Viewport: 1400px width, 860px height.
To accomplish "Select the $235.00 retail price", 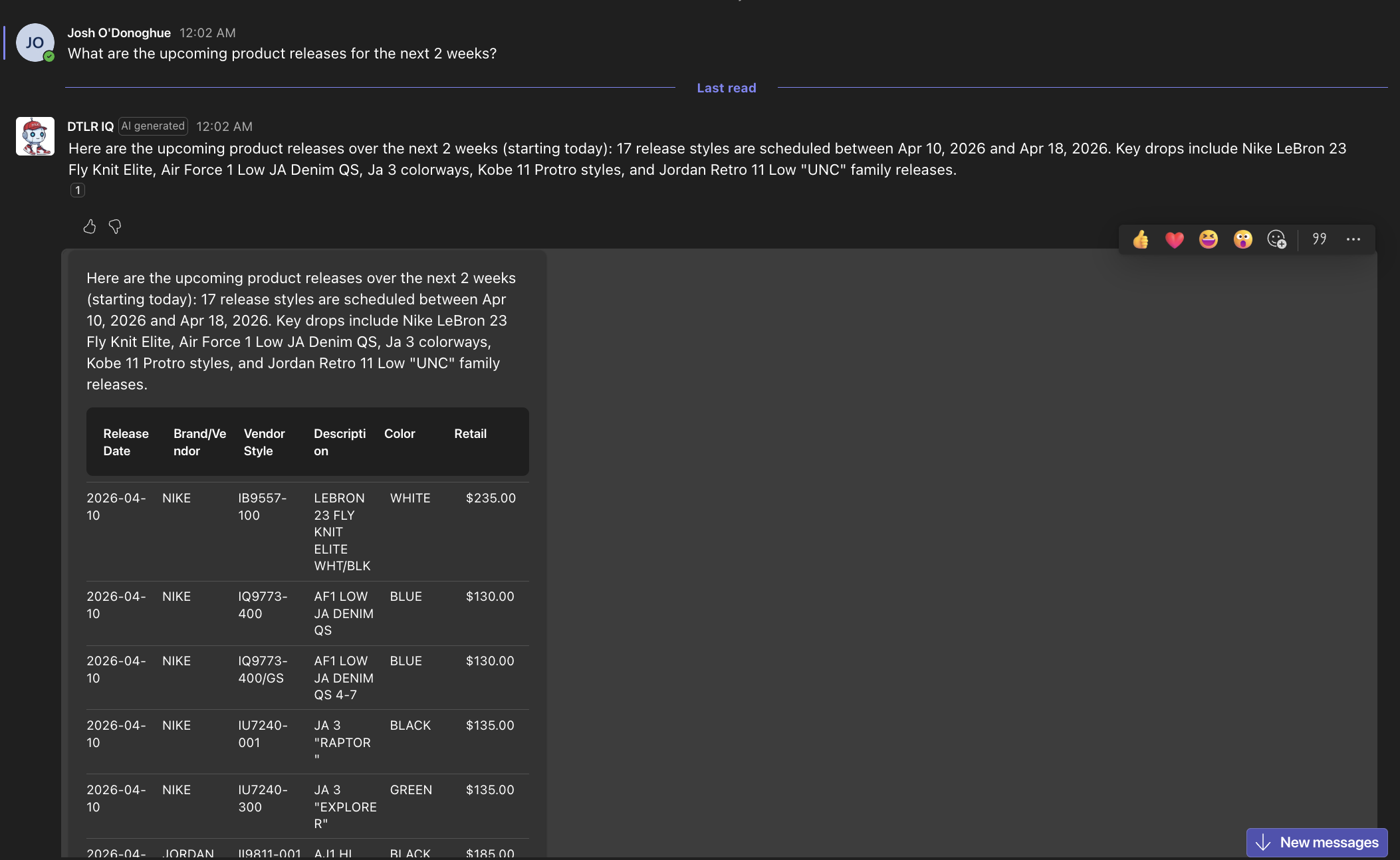I will (491, 498).
